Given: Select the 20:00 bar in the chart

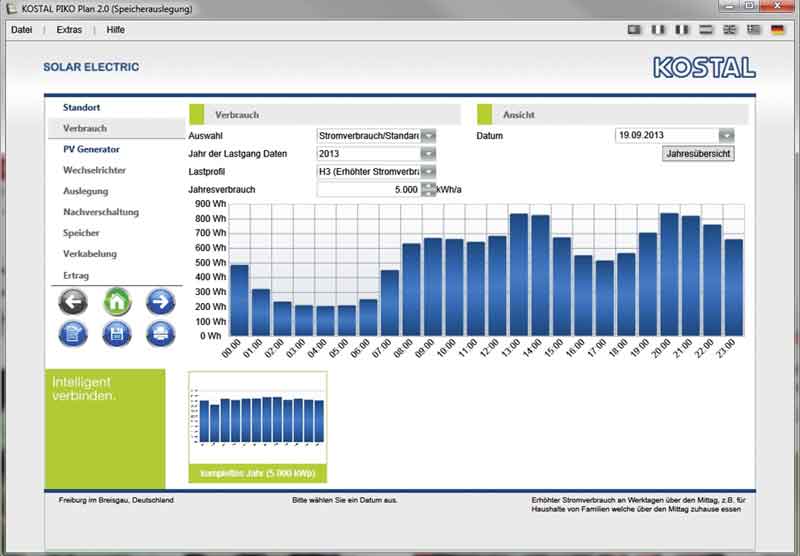Looking at the screenshot, I should (669, 274).
